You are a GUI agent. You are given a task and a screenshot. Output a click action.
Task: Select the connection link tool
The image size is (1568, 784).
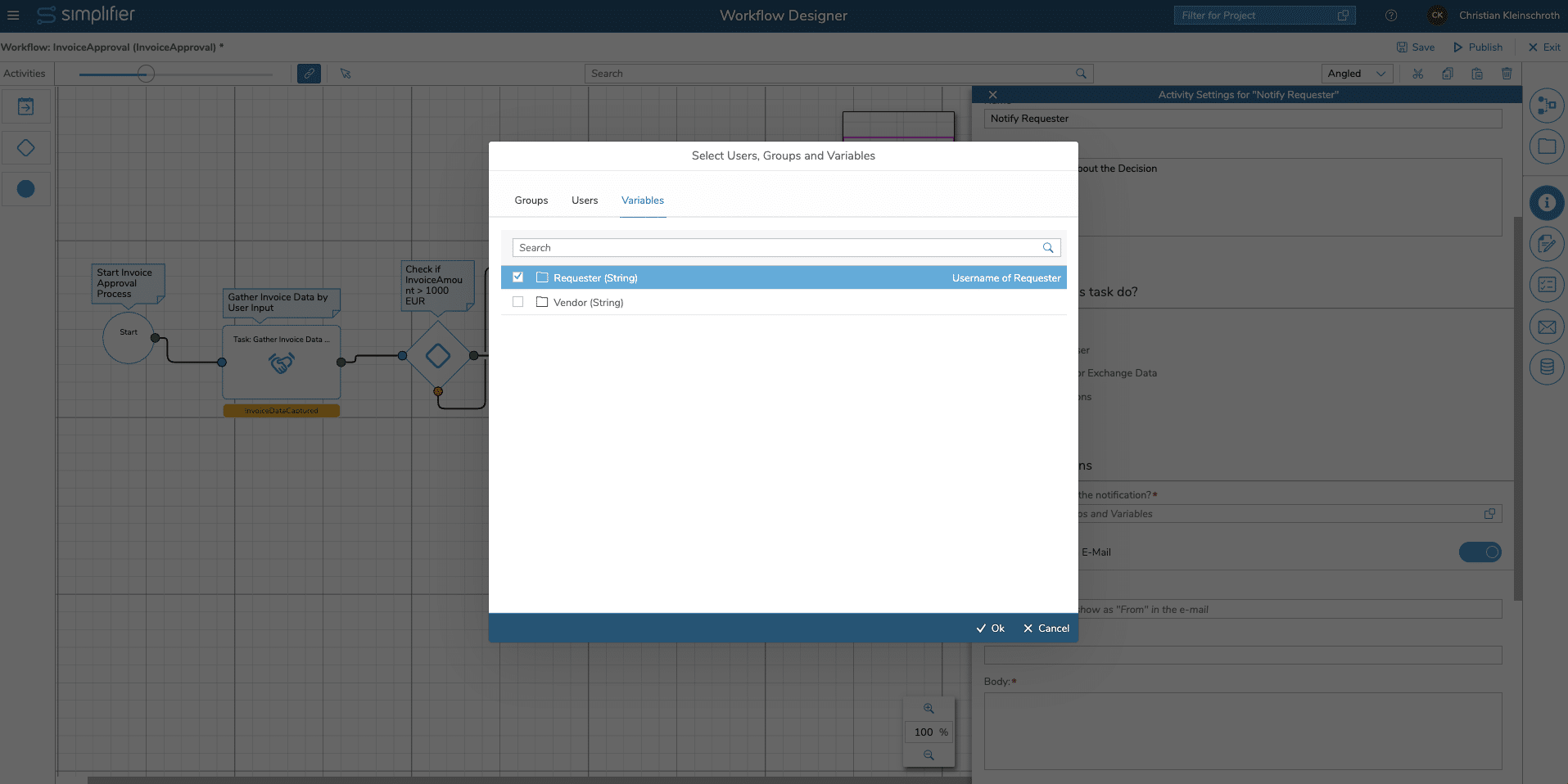309,74
